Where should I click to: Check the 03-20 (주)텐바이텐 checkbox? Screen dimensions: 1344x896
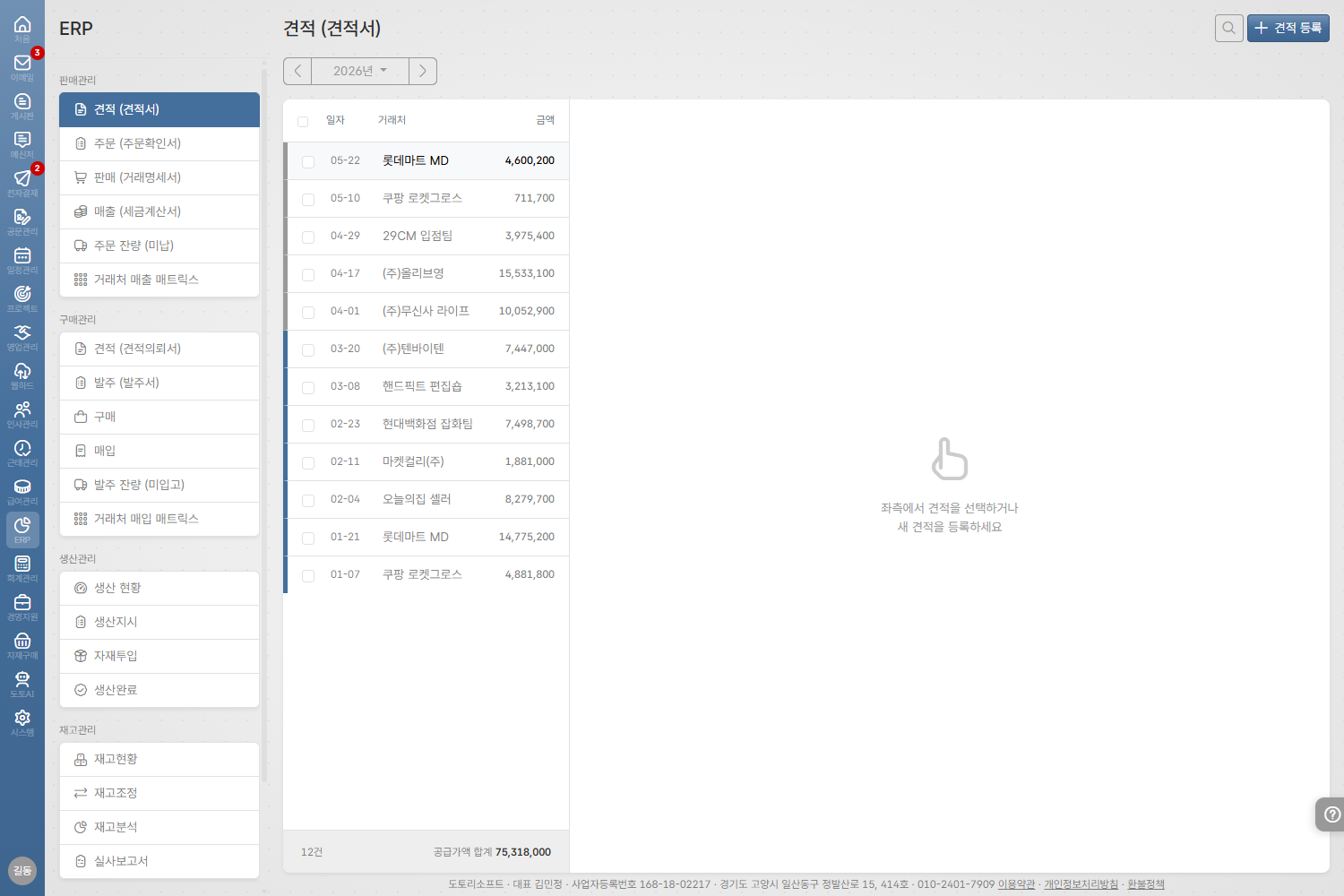(x=308, y=349)
